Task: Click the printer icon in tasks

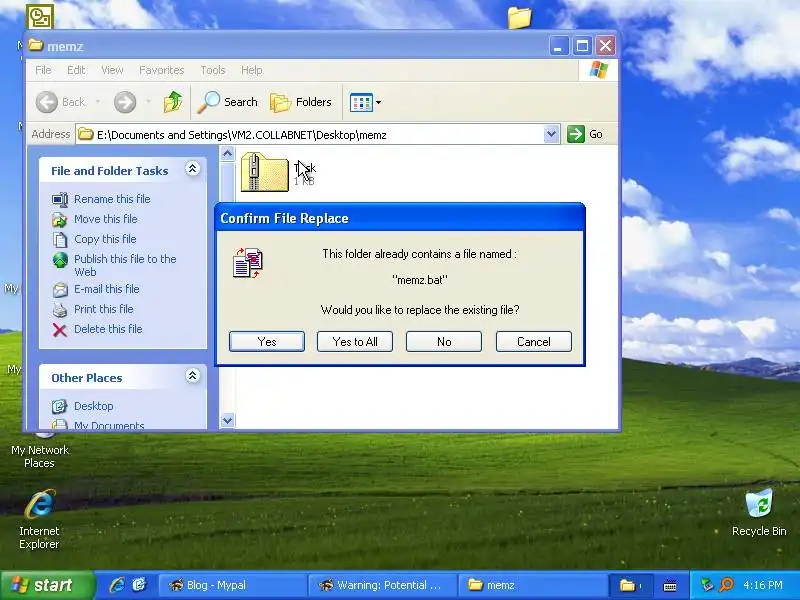Action: (60, 310)
